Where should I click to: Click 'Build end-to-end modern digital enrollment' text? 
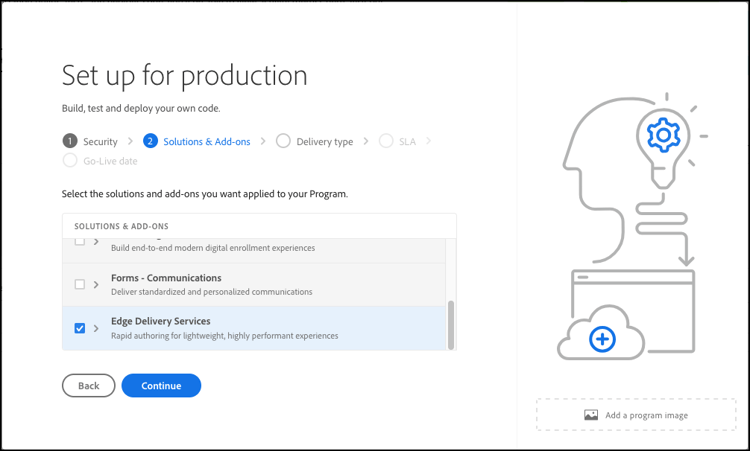click(x=213, y=248)
